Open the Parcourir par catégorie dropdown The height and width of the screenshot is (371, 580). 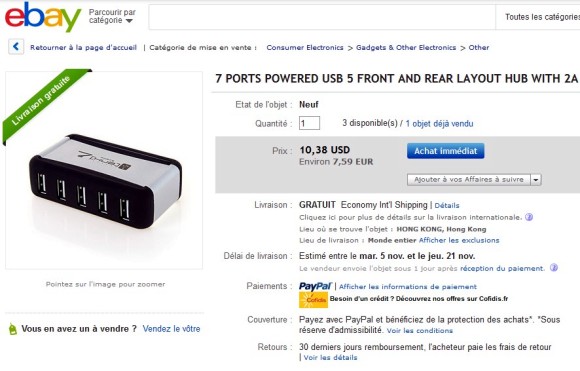pyautogui.click(x=112, y=17)
